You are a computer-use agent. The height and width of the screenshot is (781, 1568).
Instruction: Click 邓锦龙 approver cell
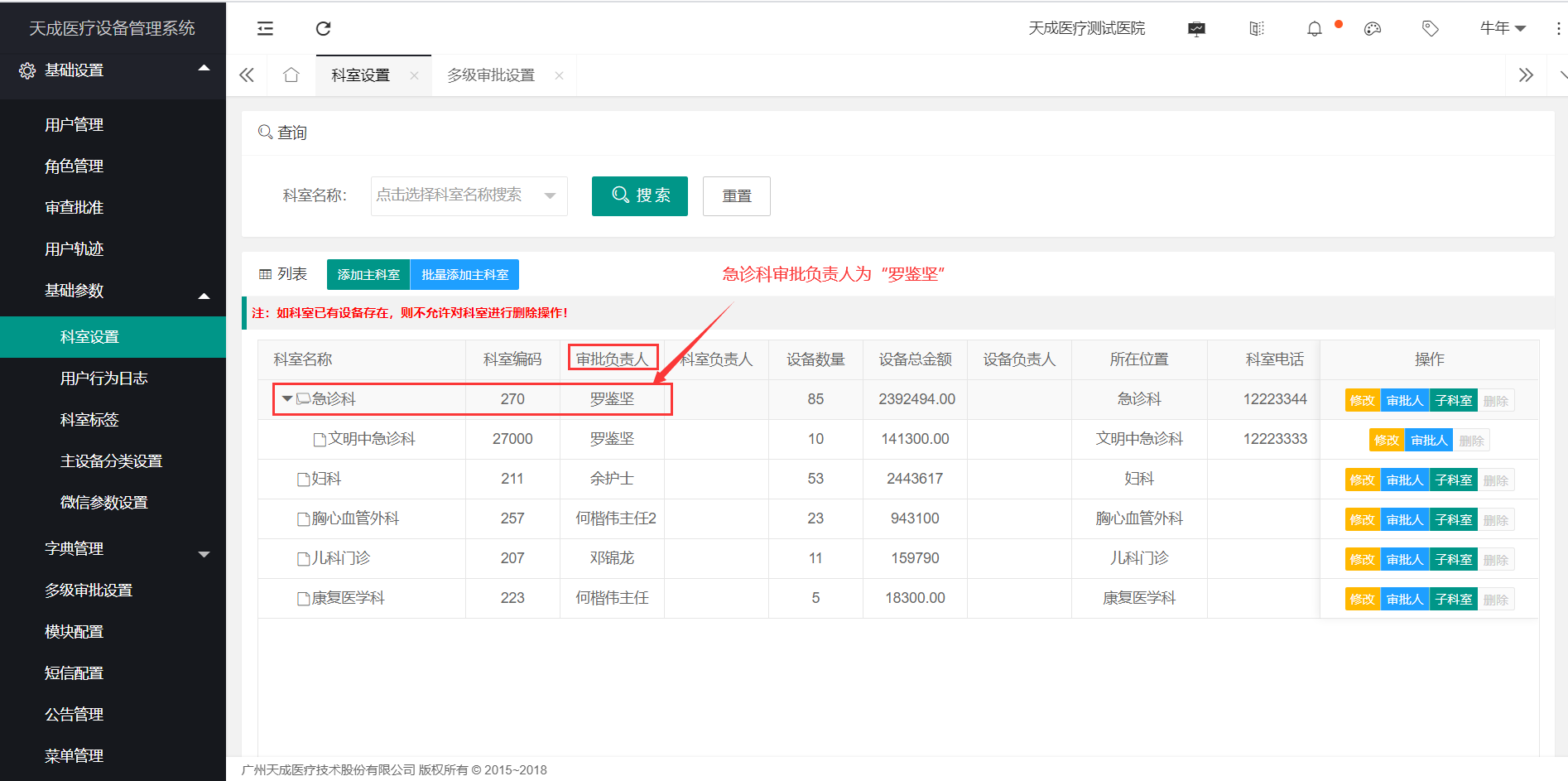(x=612, y=558)
